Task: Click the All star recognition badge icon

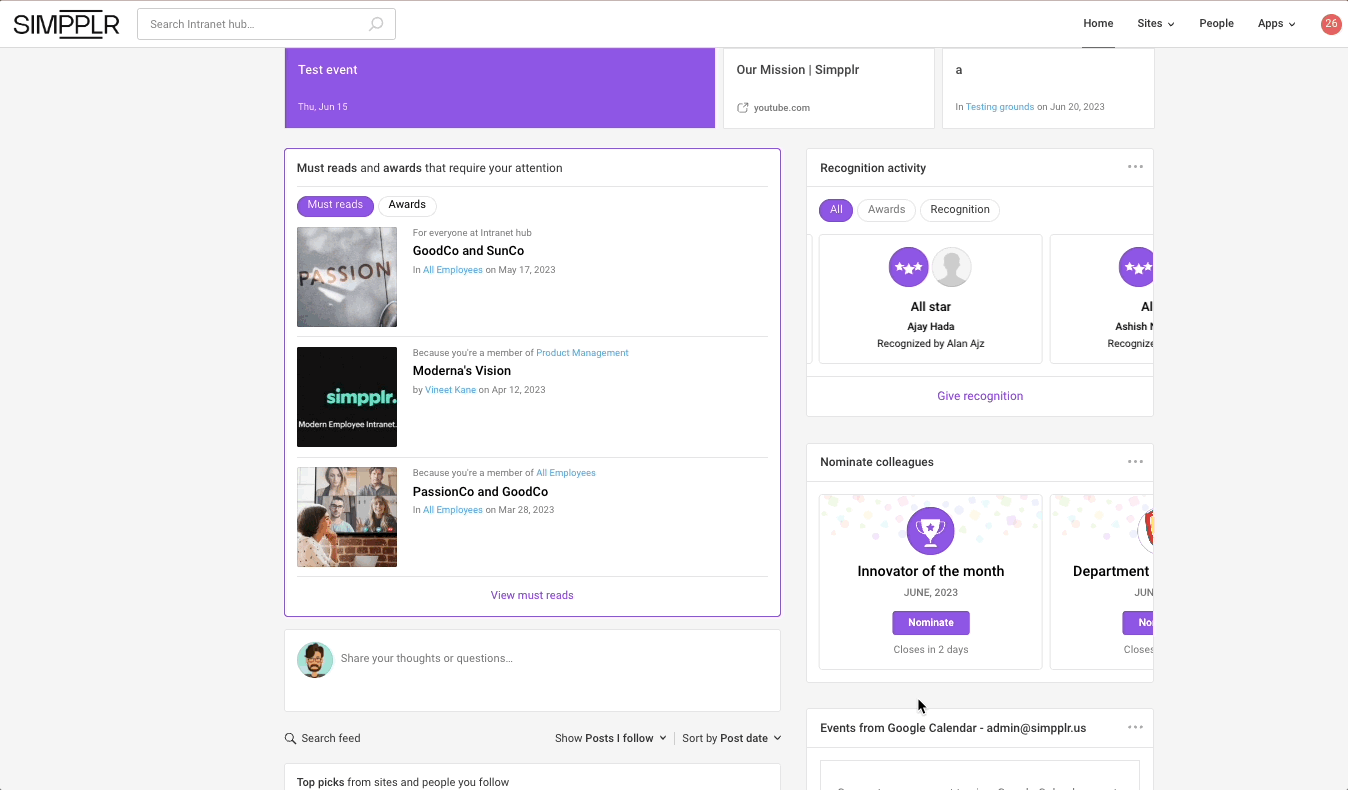Action: [x=908, y=267]
